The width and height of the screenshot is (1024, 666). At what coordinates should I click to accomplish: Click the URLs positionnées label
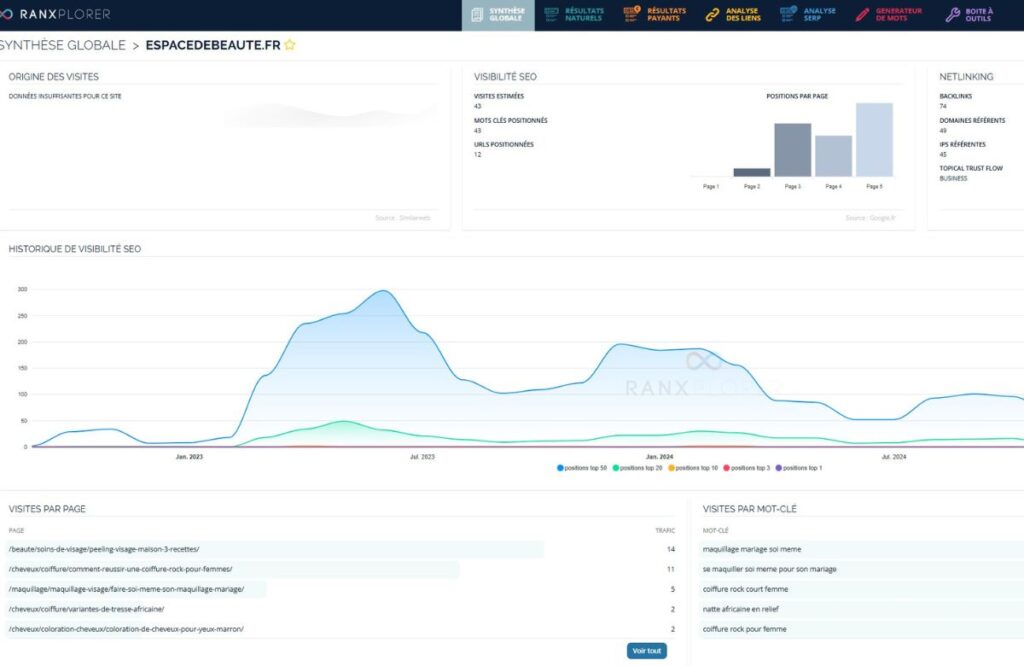point(504,144)
